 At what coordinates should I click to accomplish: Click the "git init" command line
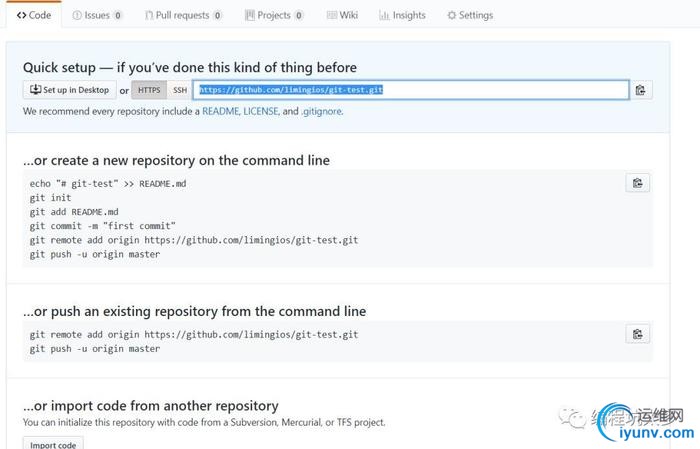coord(50,197)
